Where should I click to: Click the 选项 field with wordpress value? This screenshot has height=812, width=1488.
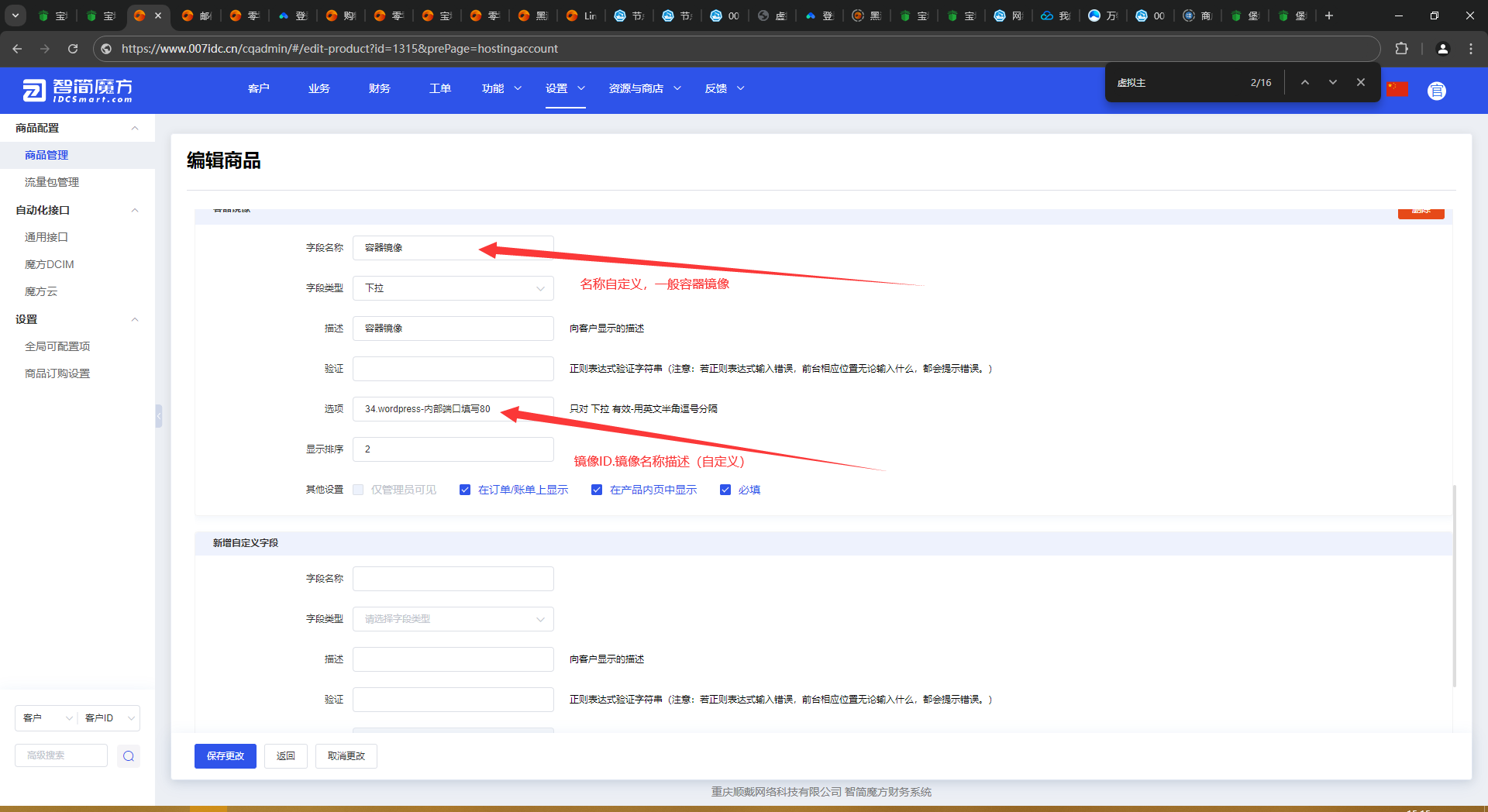coord(453,409)
